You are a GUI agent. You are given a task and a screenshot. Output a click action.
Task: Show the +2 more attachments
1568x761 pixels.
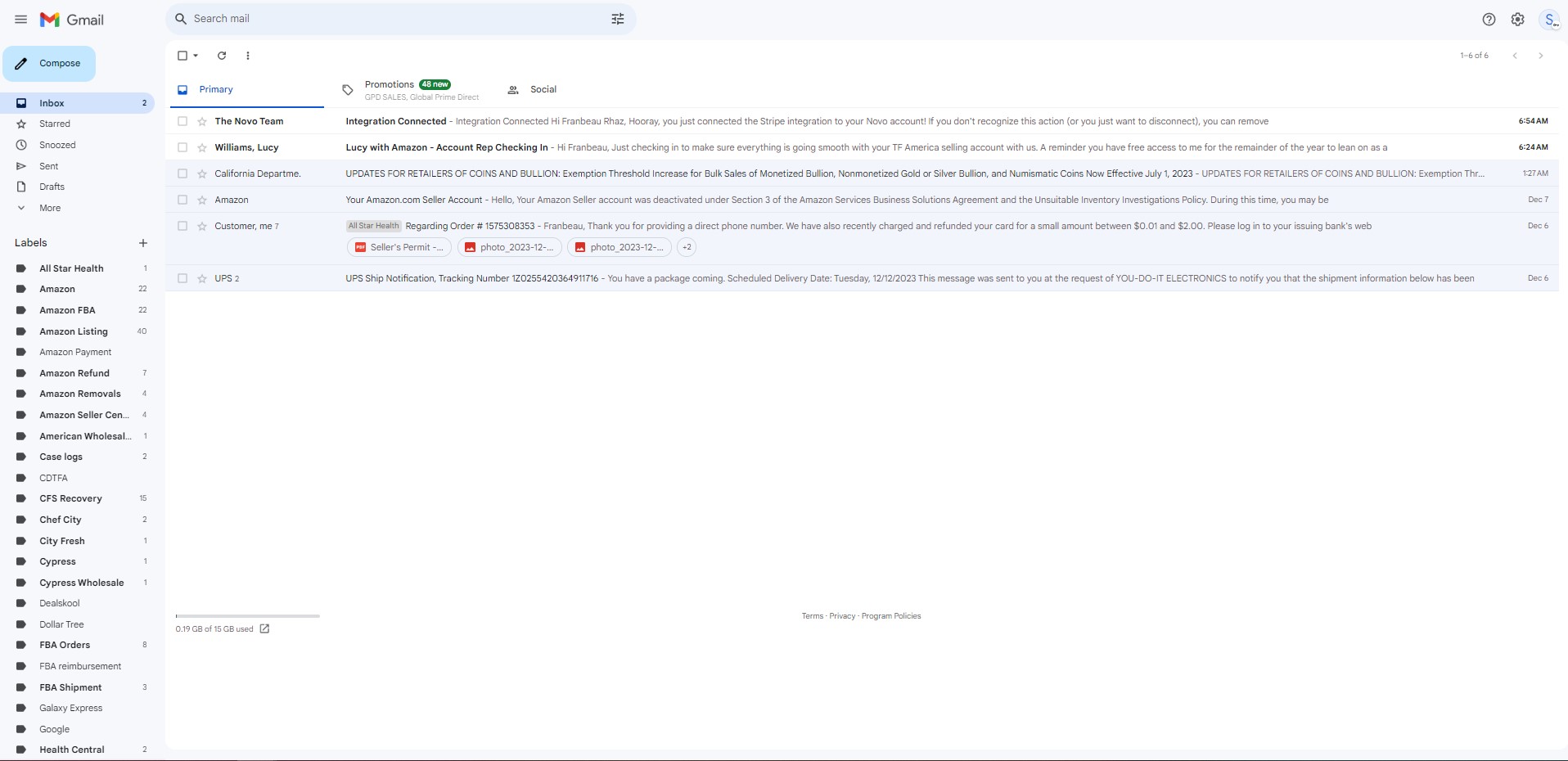click(x=687, y=247)
